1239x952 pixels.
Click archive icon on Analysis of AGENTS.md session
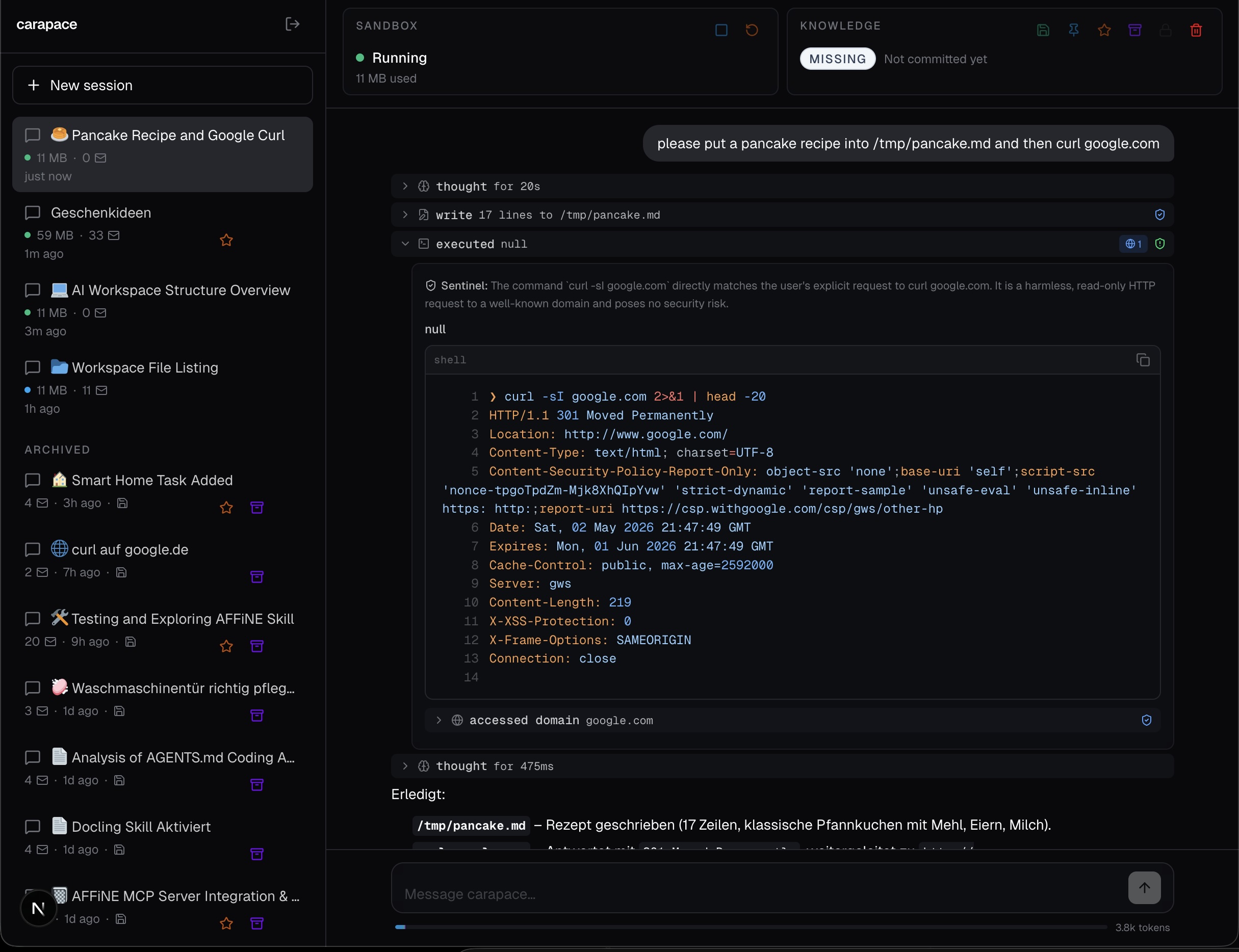point(257,785)
